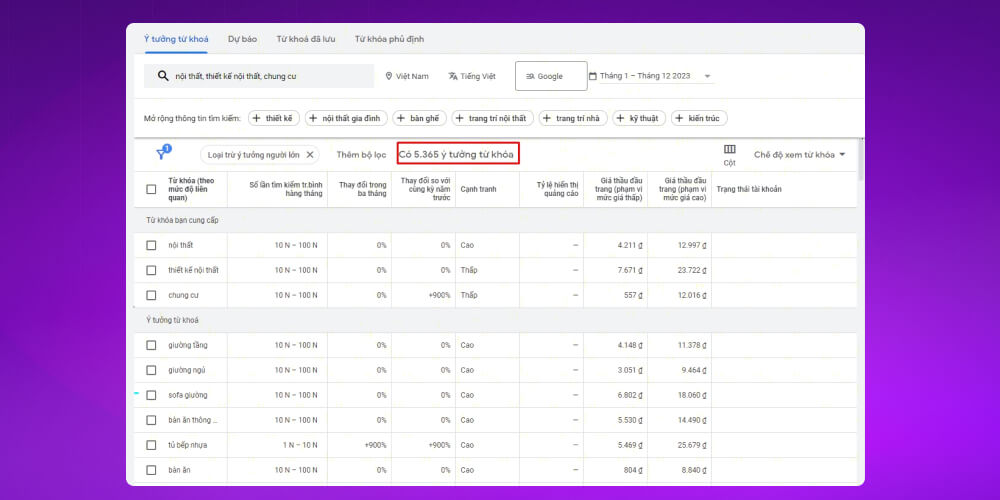Check the tủ bếp nhựa keyword row
This screenshot has height=500, width=1000.
coord(151,445)
